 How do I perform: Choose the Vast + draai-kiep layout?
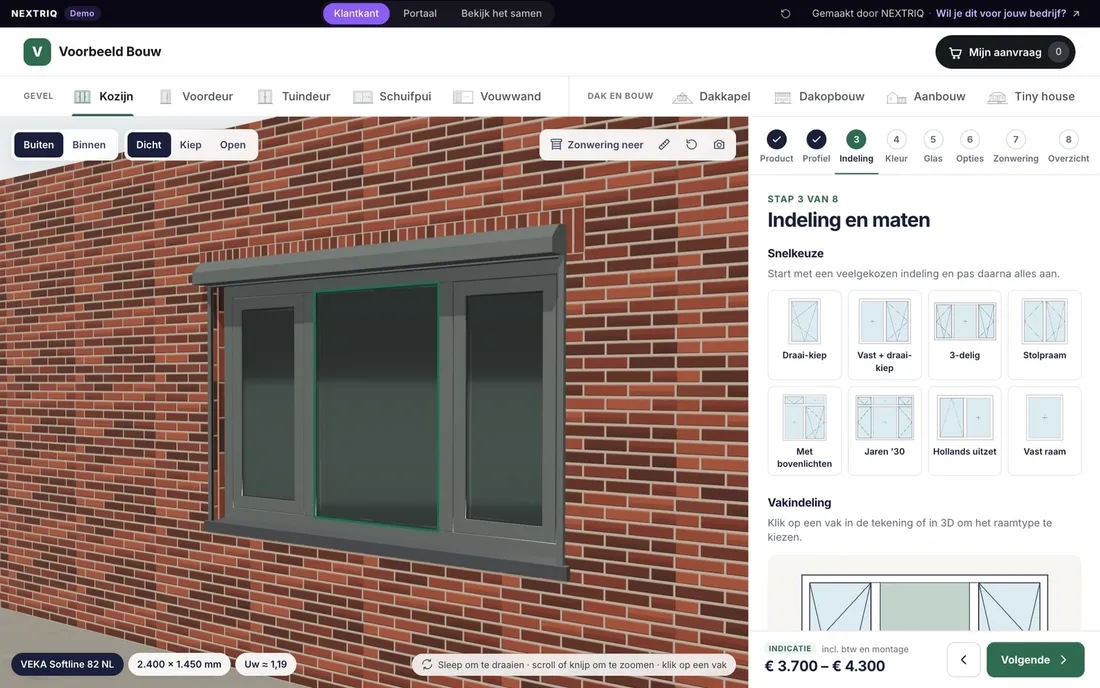(884, 335)
